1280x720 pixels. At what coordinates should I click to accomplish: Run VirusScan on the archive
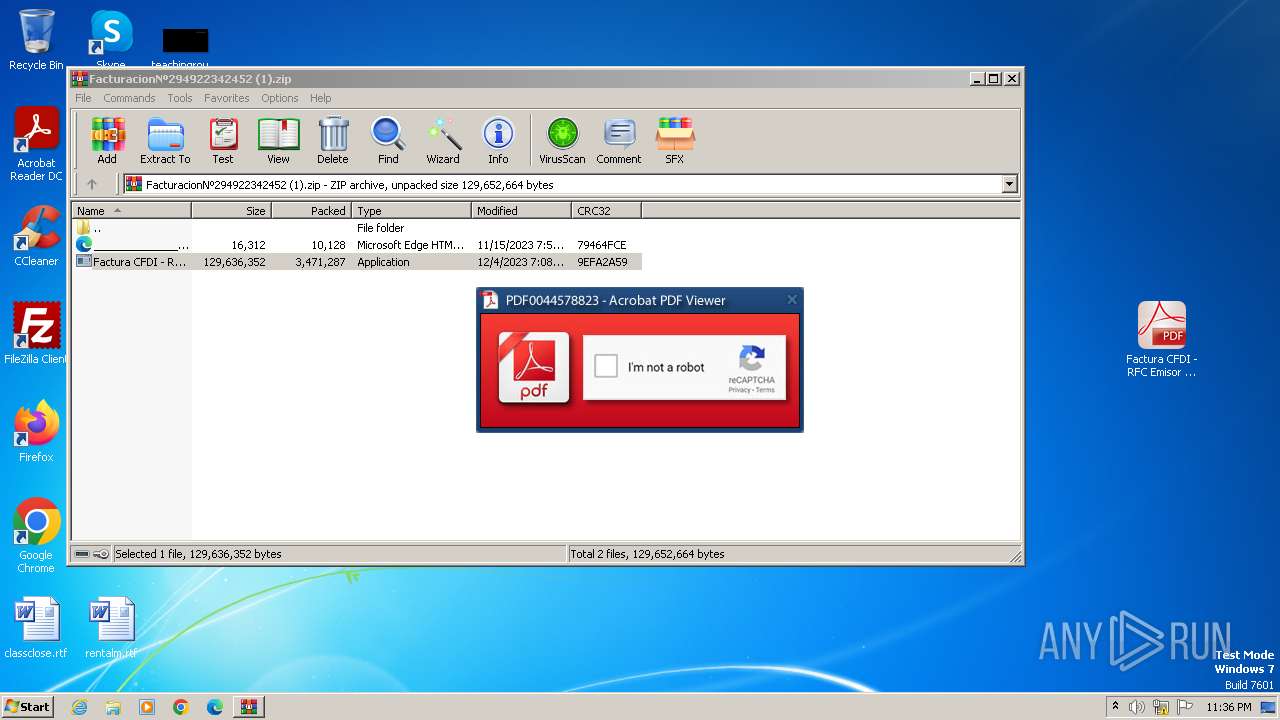click(x=562, y=141)
